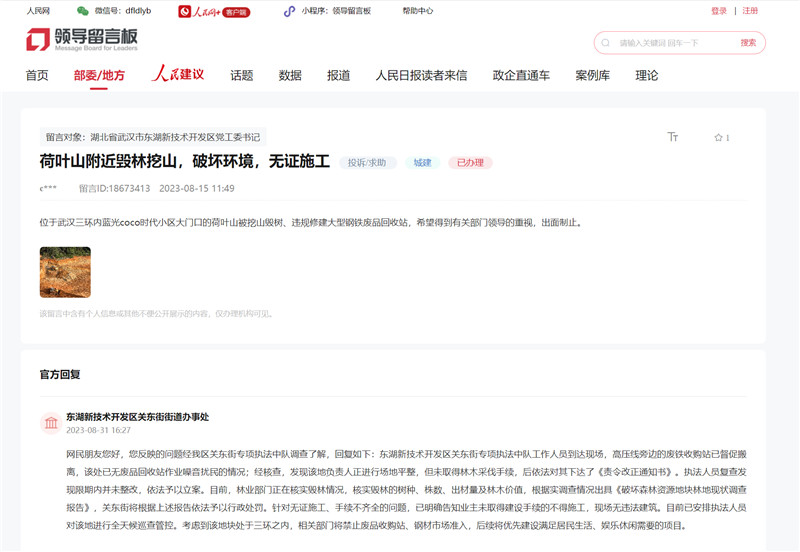The image size is (800, 552).
Task: Click the post date 2023-08-15 11:49
Action: 197,189
